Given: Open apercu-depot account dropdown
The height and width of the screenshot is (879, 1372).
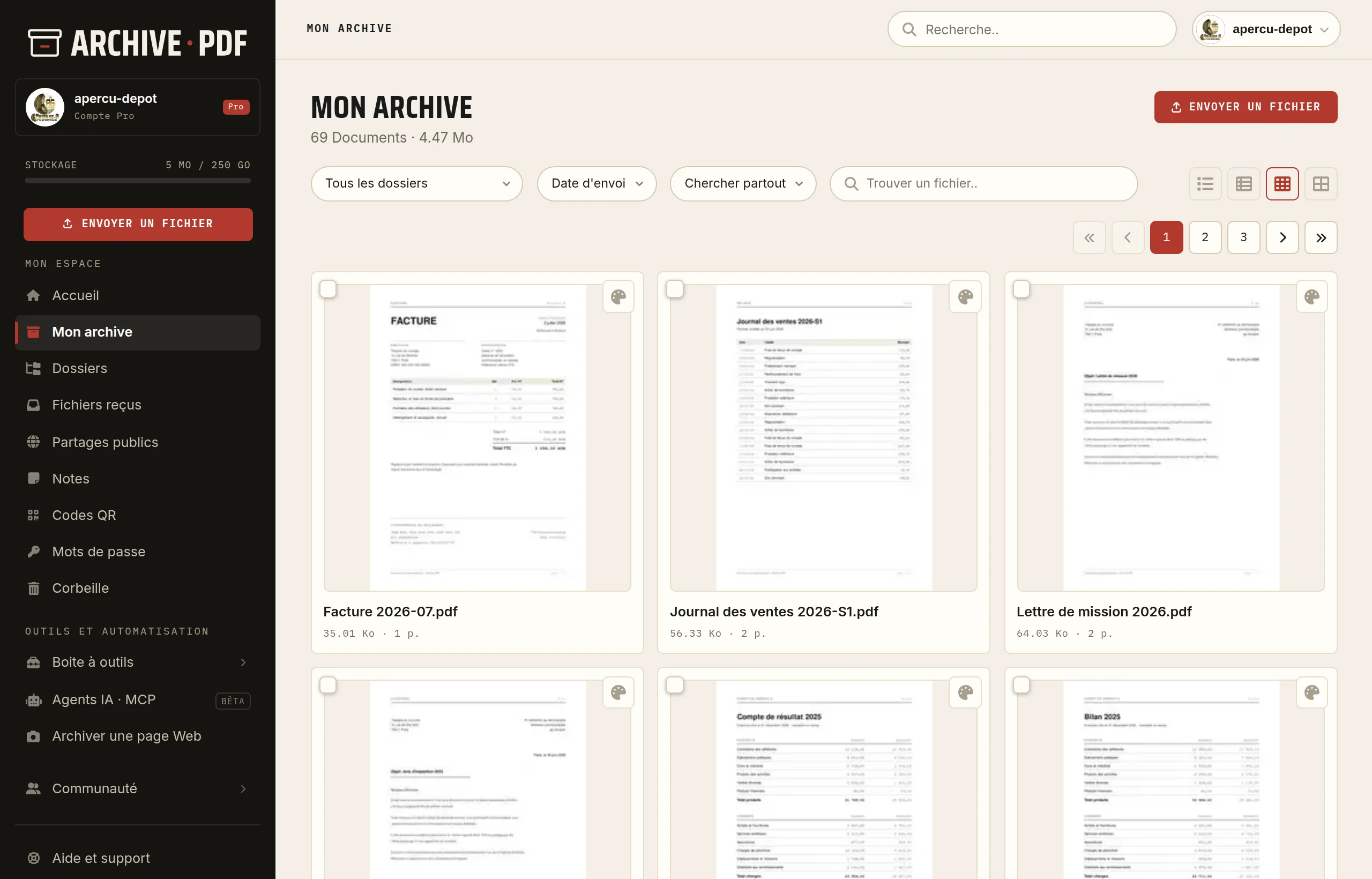Looking at the screenshot, I should (1266, 29).
